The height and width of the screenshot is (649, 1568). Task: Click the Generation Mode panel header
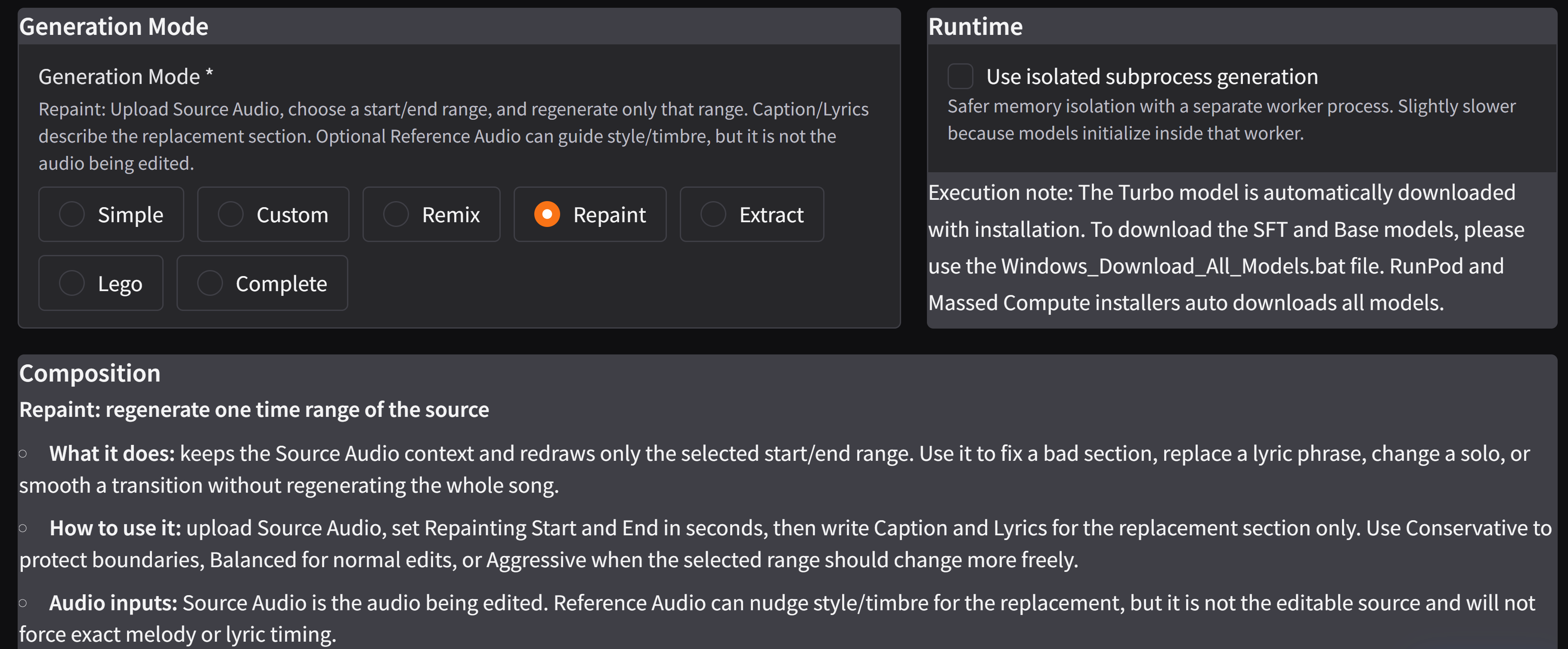click(x=114, y=27)
